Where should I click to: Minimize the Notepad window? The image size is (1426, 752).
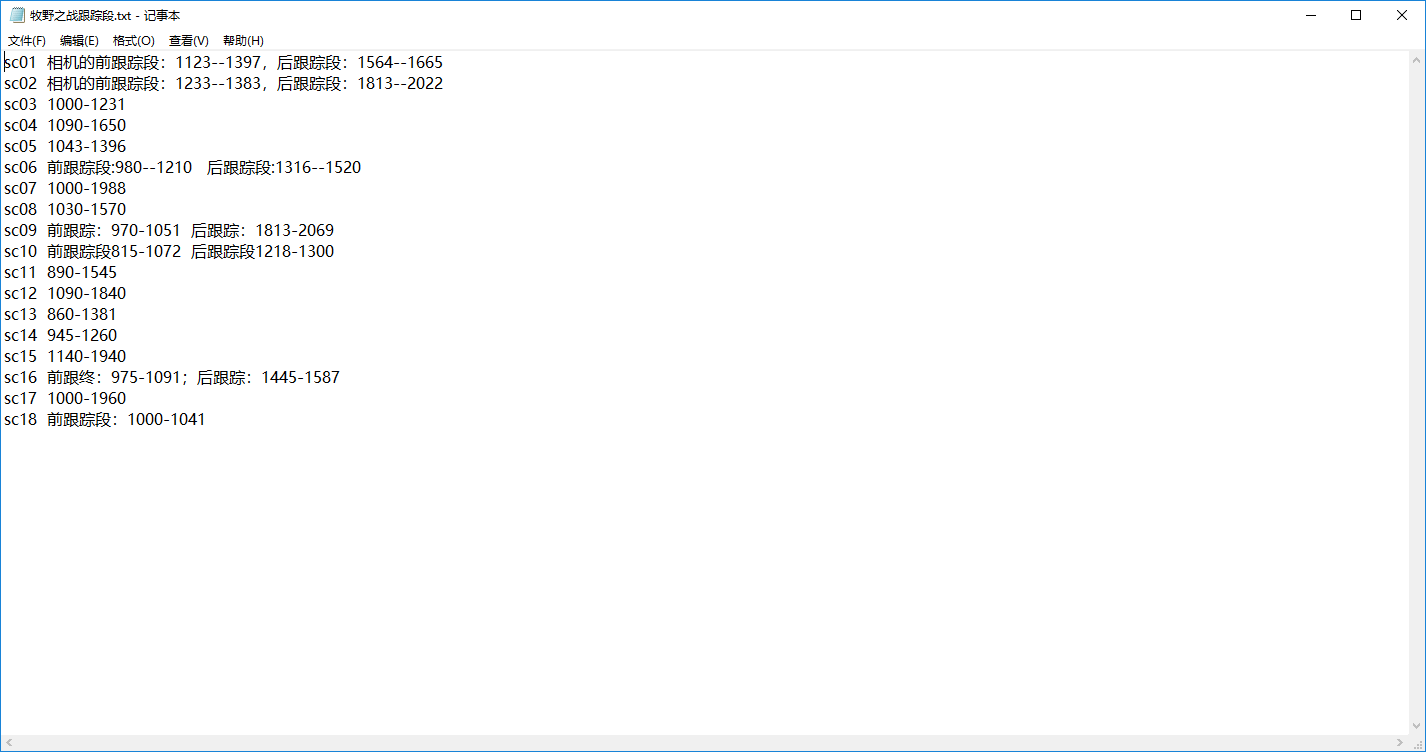[1310, 15]
